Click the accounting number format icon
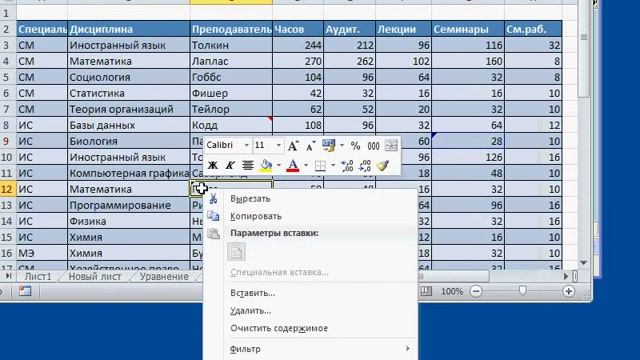 [x=329, y=145]
